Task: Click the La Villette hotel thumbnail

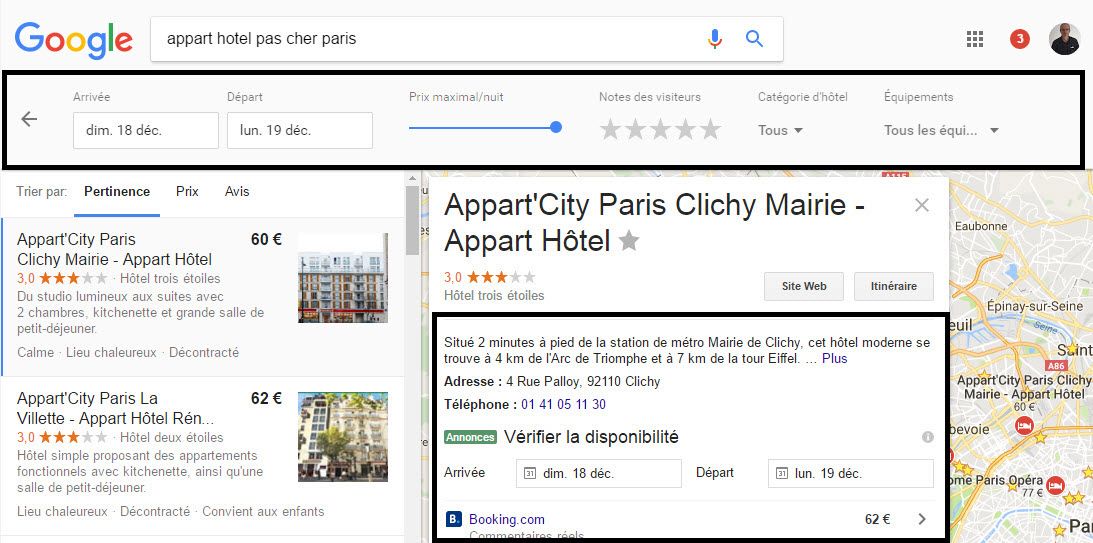Action: (343, 436)
